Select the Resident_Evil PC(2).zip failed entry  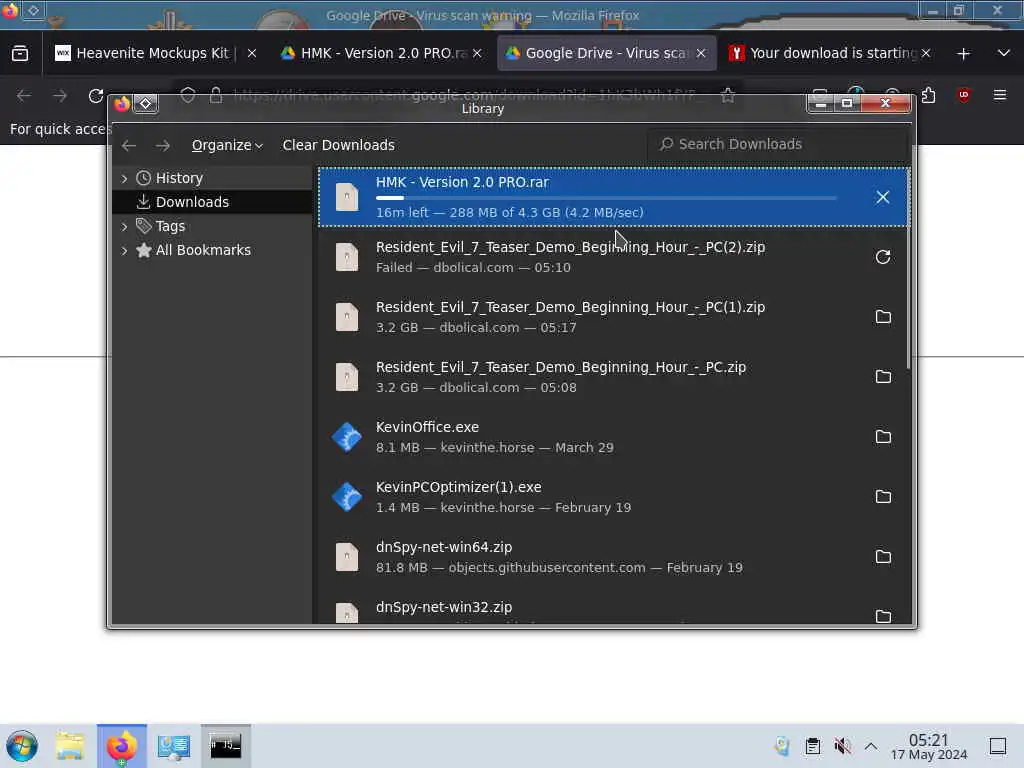pos(614,257)
